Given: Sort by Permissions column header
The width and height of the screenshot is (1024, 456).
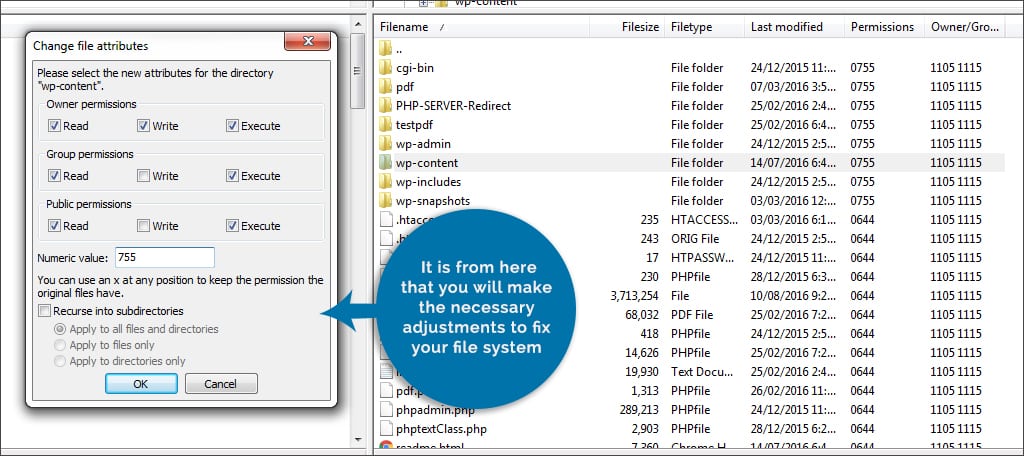Looking at the screenshot, I should coord(884,27).
